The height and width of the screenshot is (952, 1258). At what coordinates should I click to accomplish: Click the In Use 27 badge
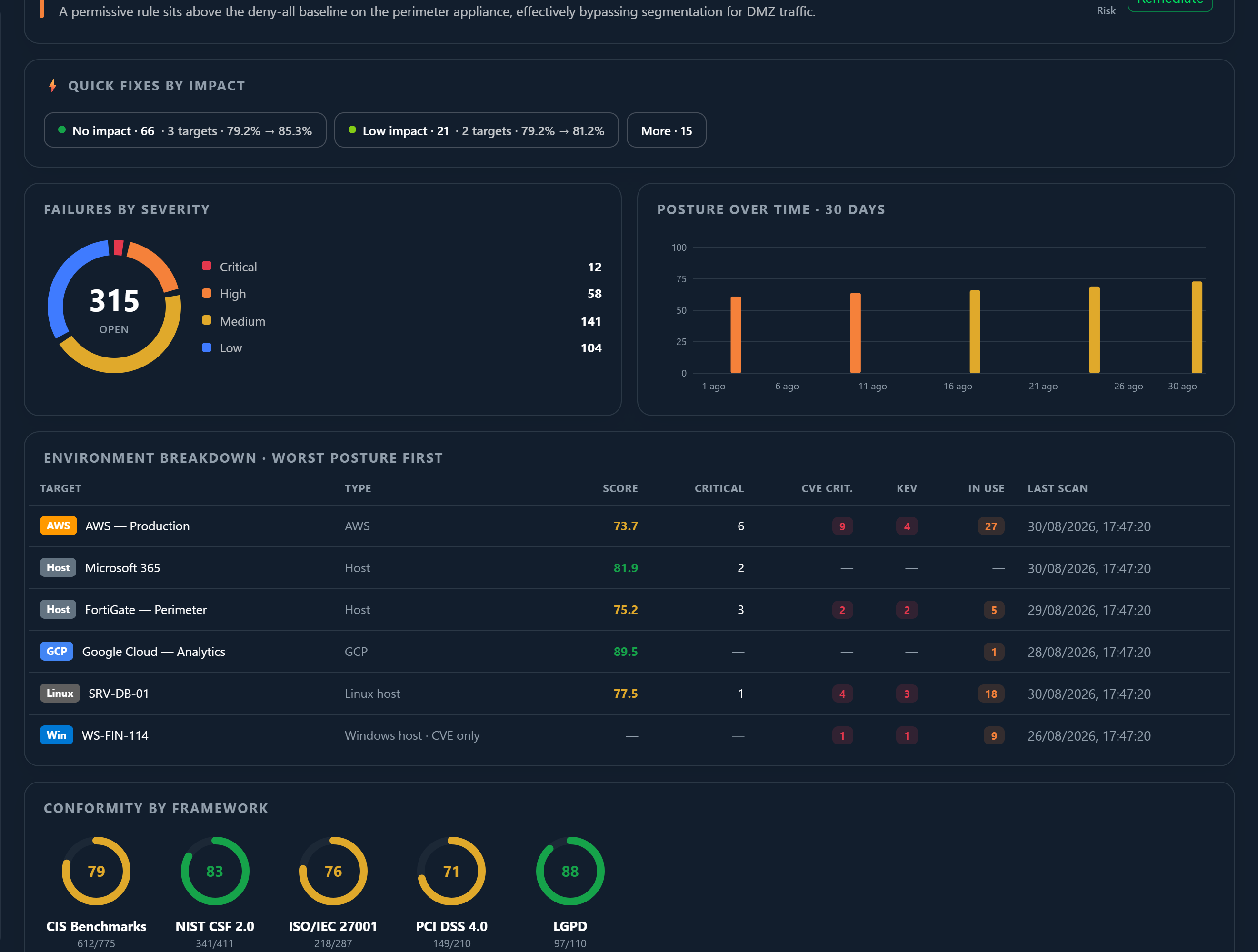click(x=991, y=526)
